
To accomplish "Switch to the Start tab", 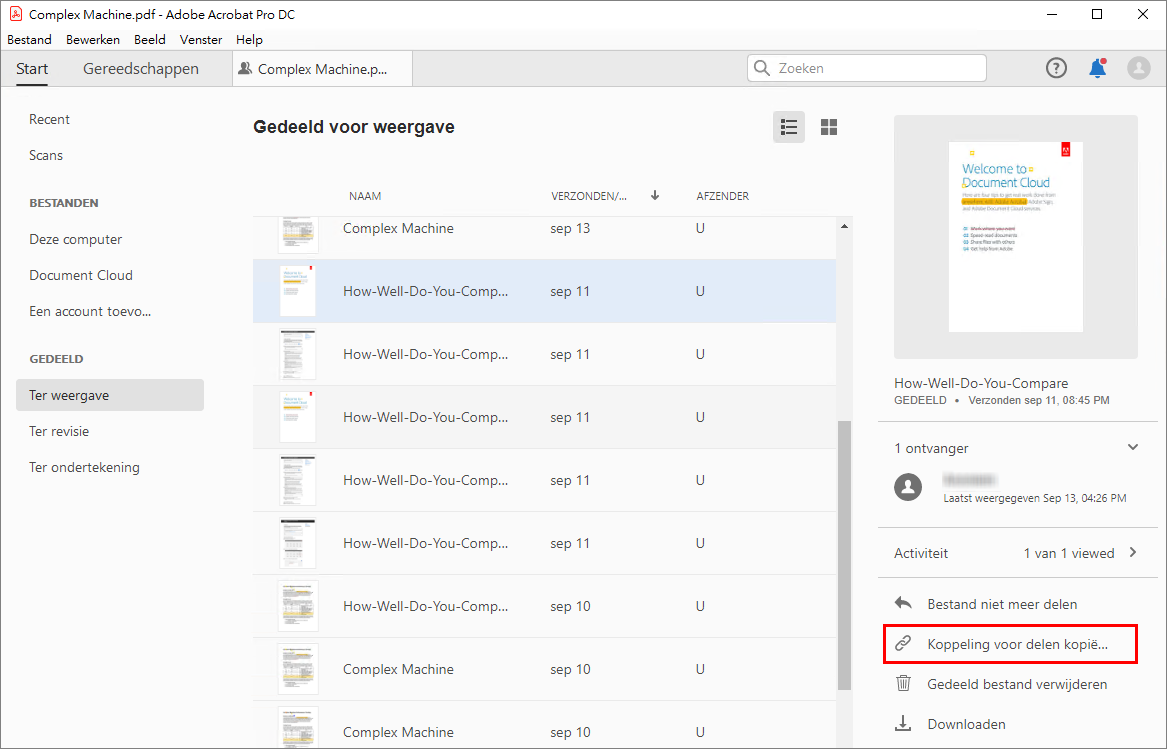I will click(32, 68).
